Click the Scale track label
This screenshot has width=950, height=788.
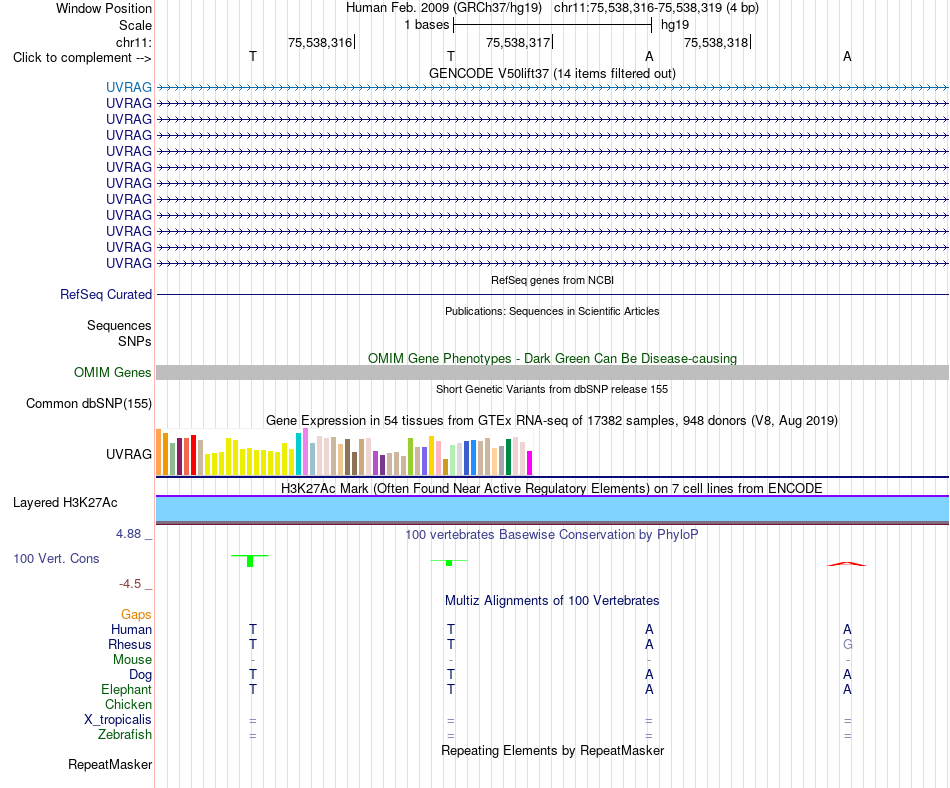pyautogui.click(x=135, y=25)
